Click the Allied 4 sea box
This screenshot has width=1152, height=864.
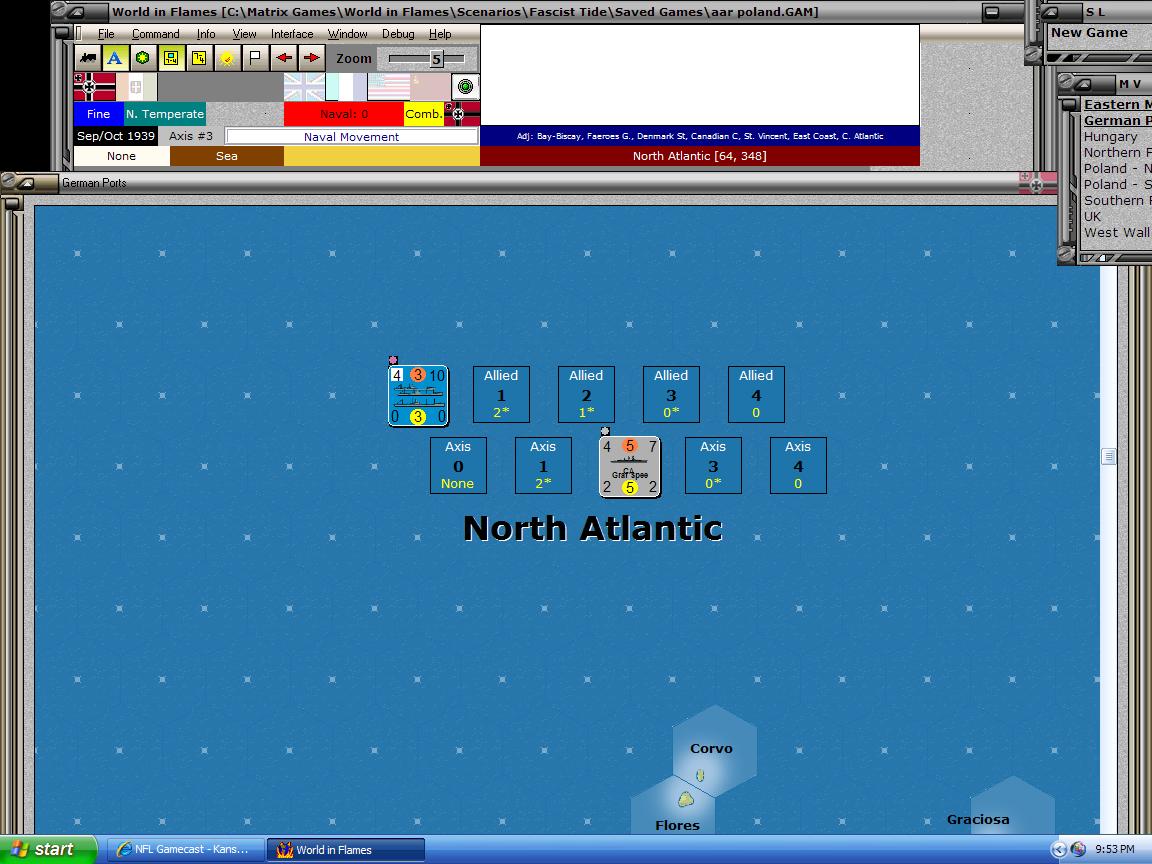[x=756, y=395]
